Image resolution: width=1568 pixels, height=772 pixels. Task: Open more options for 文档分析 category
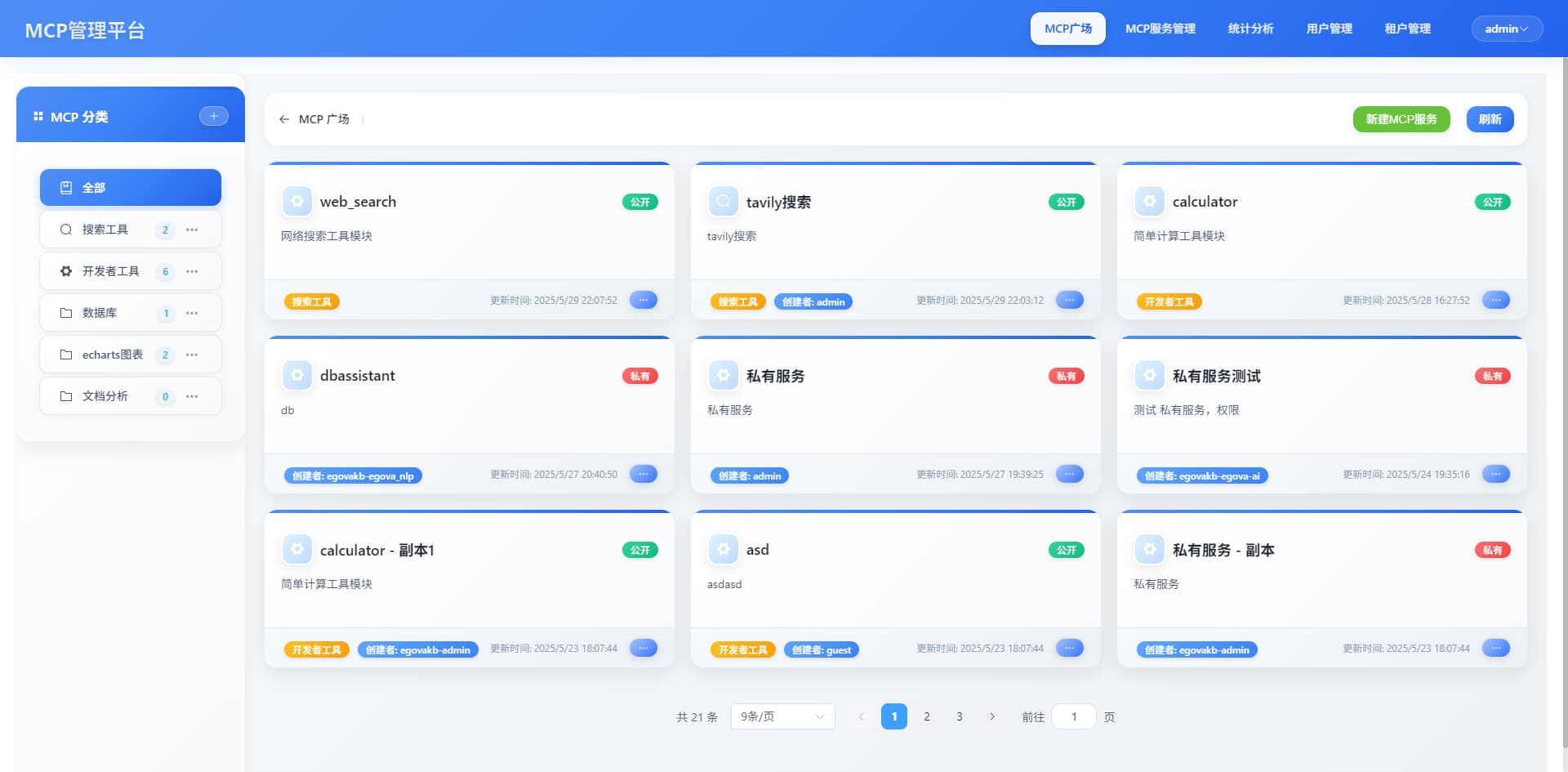[192, 396]
